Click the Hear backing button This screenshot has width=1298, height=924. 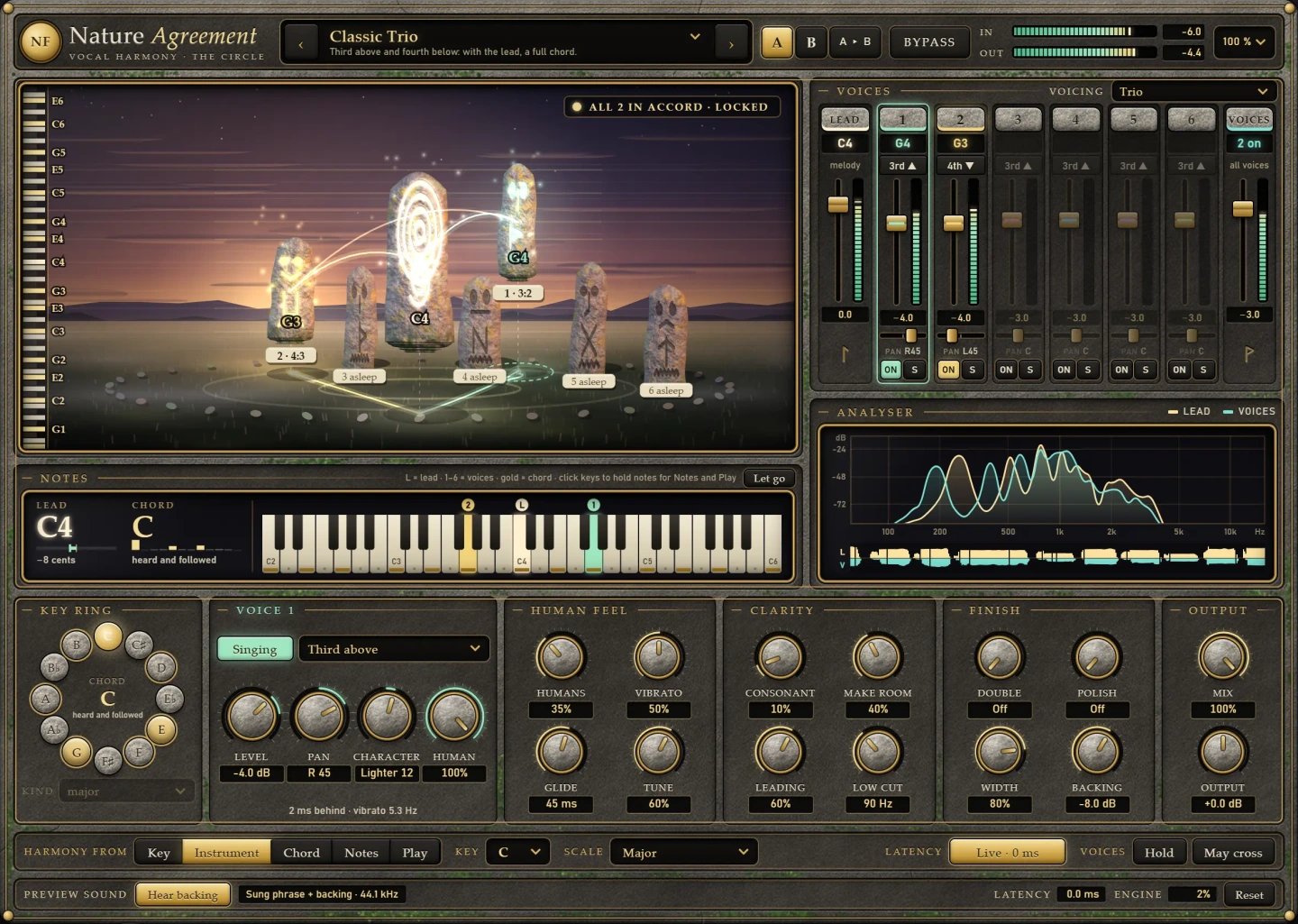[x=183, y=894]
